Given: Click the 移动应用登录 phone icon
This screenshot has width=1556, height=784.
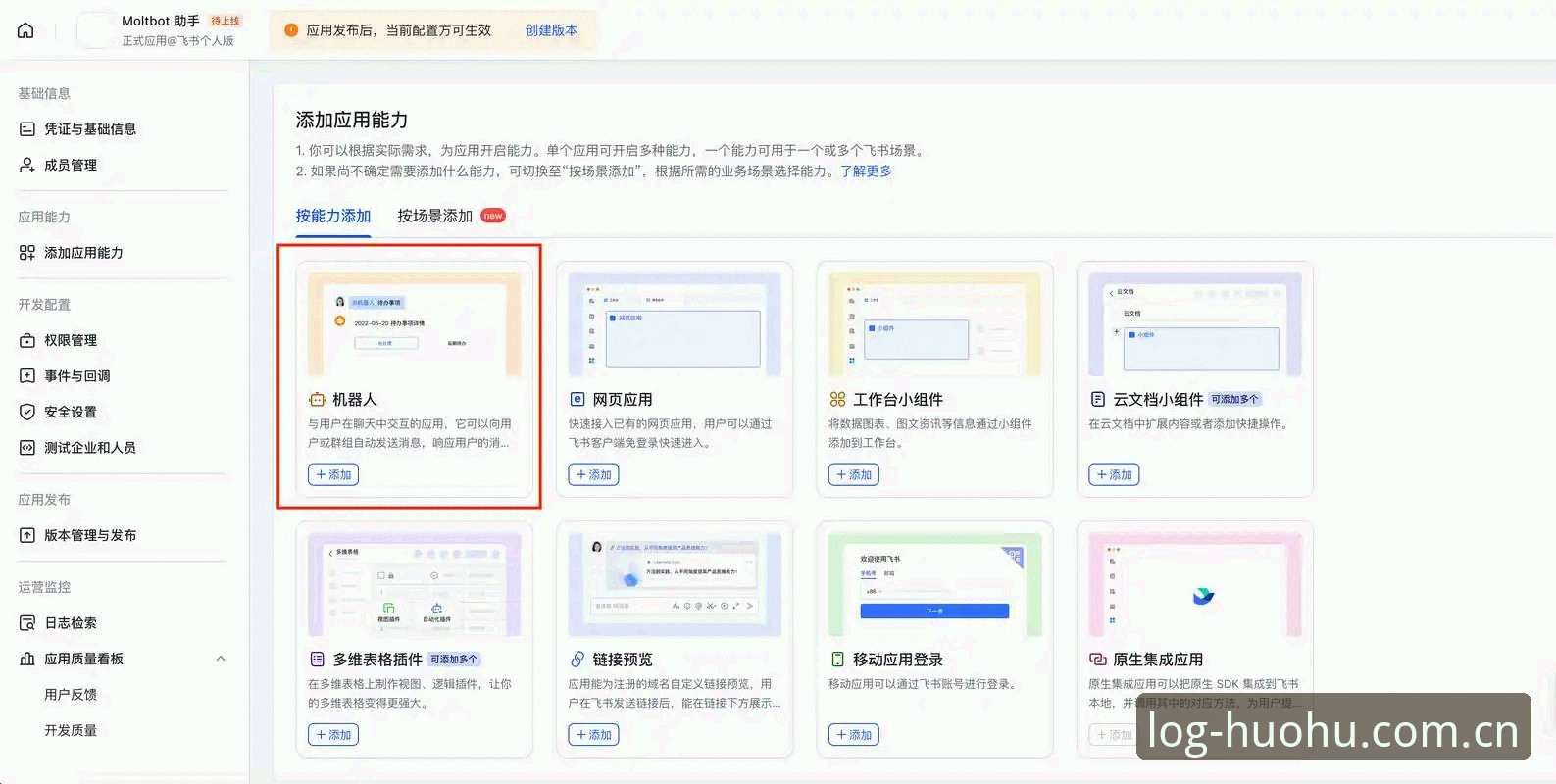Looking at the screenshot, I should tap(837, 660).
